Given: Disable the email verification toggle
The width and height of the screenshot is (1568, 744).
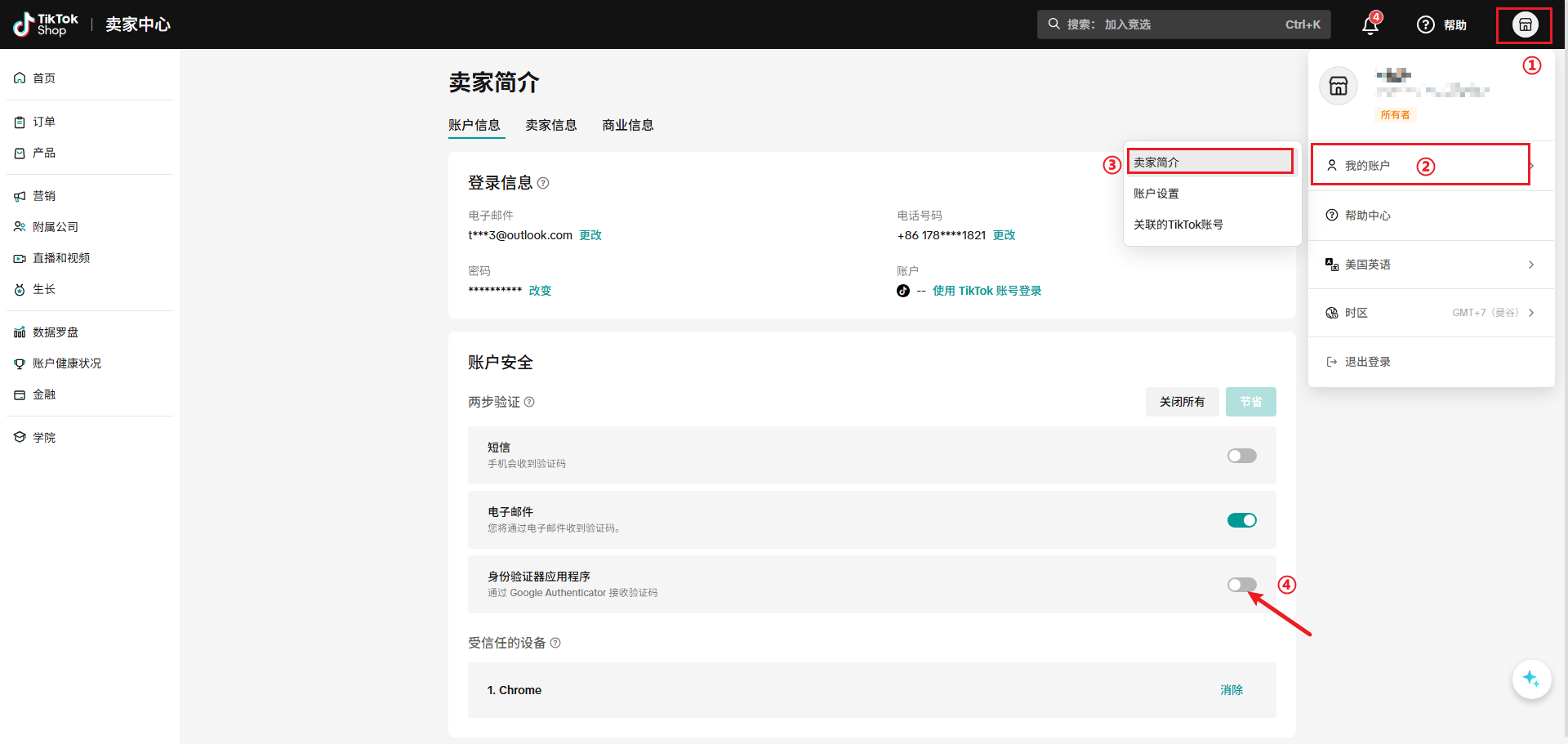Looking at the screenshot, I should tap(1241, 520).
